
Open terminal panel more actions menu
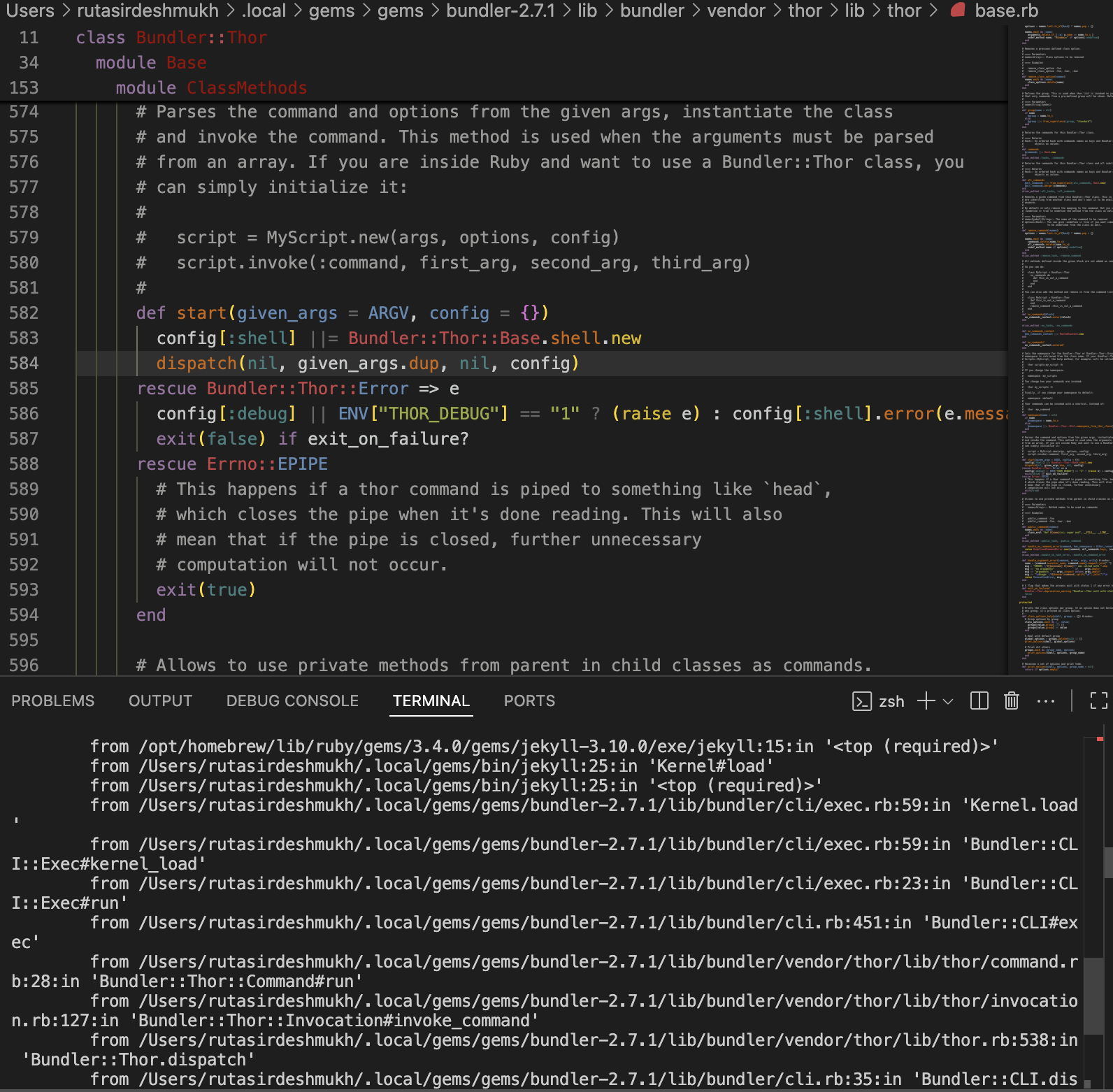(1046, 701)
